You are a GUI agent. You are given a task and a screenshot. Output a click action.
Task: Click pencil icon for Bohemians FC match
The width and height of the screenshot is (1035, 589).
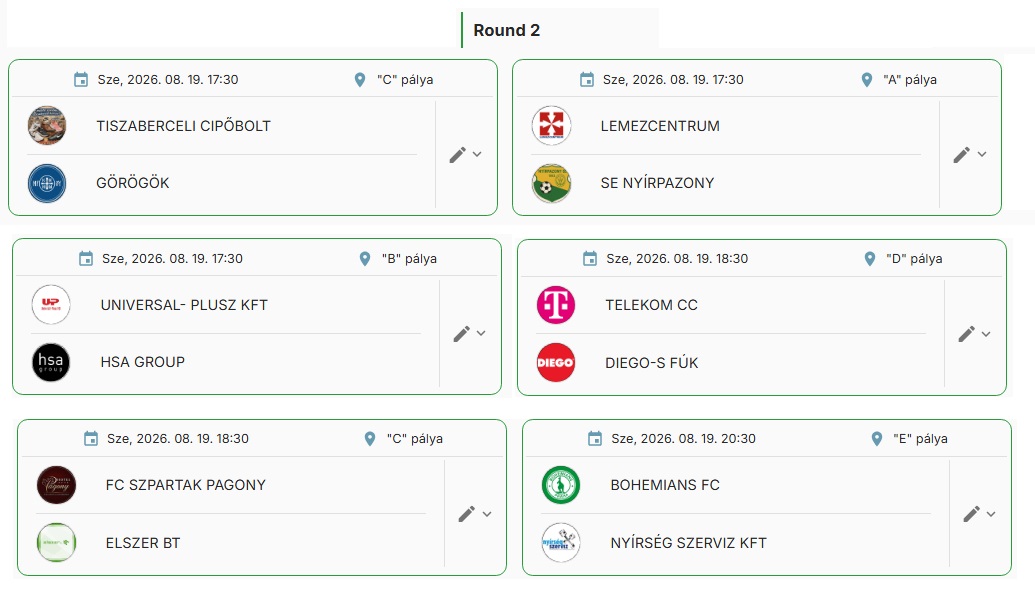point(972,514)
